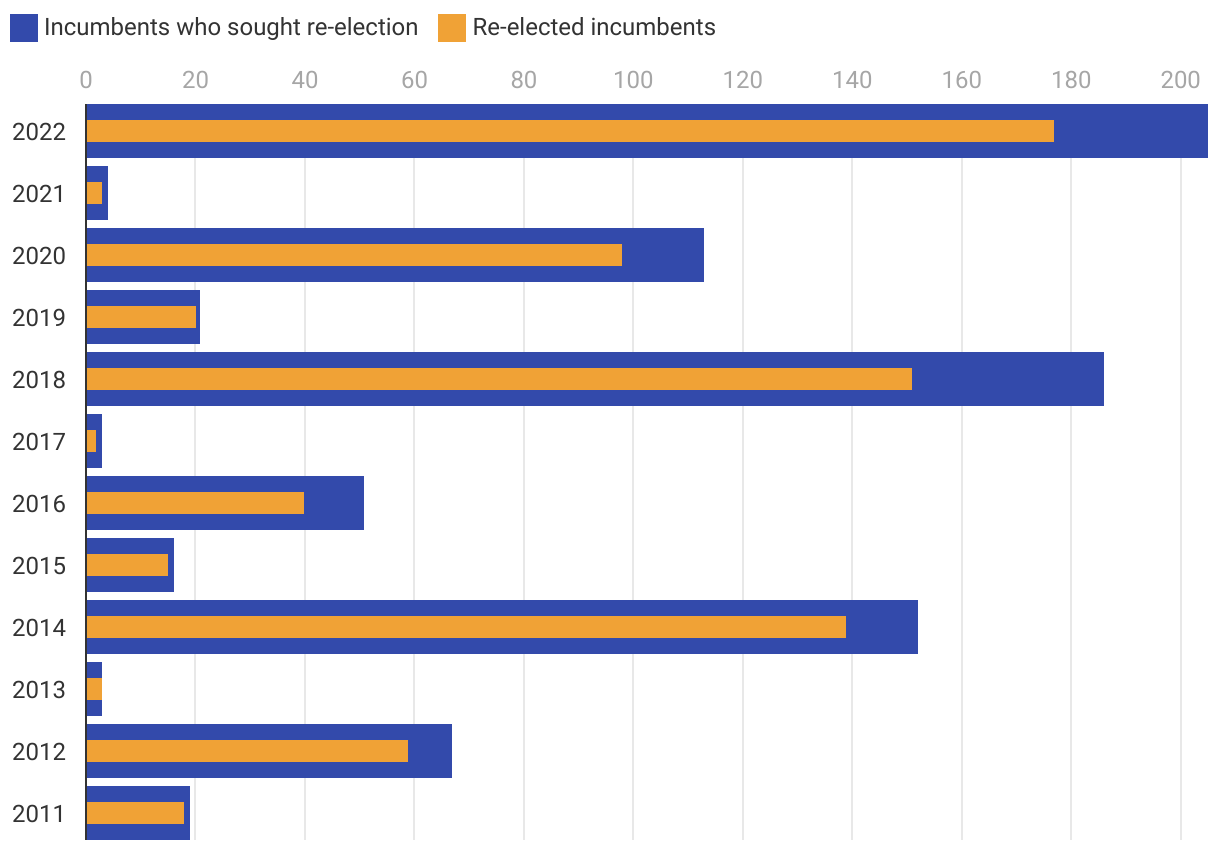
Task: Click the 100 tick on the value axis
Action: (633, 80)
